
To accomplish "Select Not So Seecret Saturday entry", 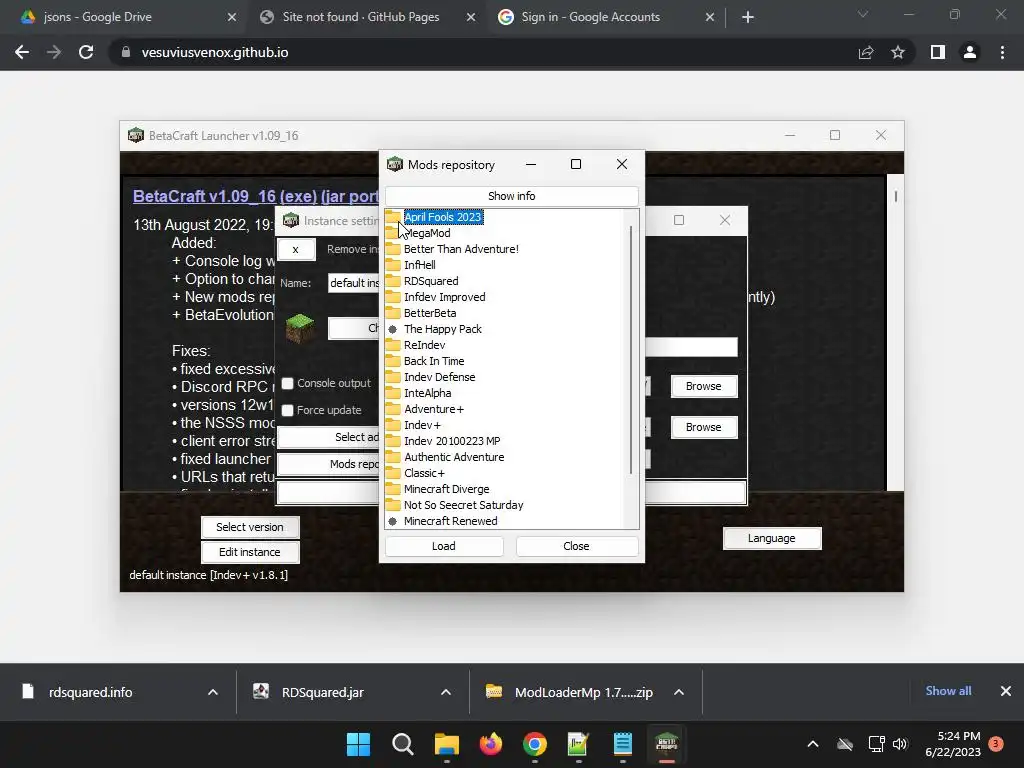I will point(464,505).
